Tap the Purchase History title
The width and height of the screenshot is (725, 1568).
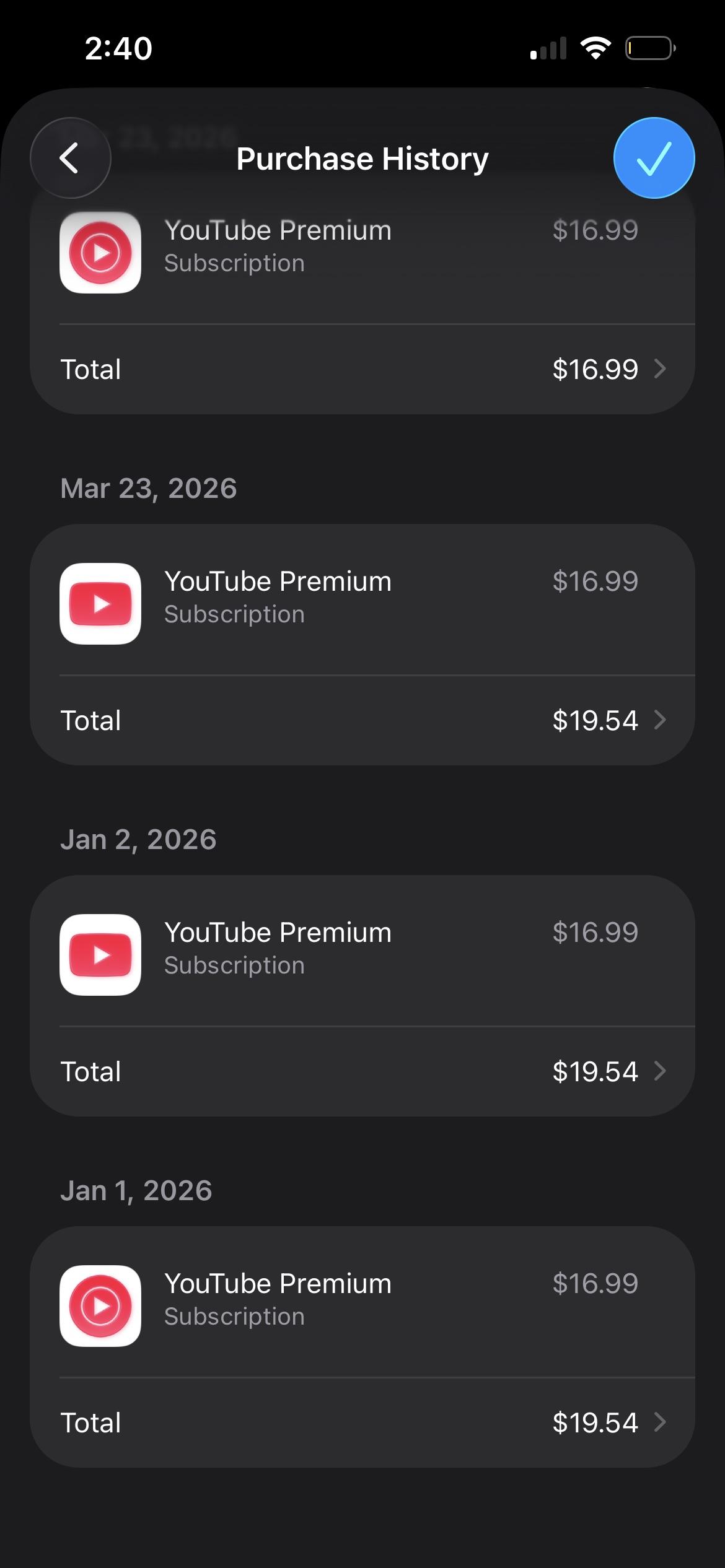362,159
